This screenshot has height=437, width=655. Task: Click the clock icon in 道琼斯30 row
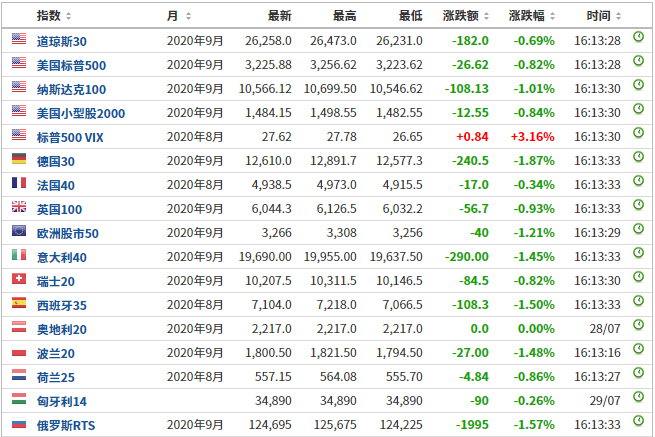[x=638, y=36]
